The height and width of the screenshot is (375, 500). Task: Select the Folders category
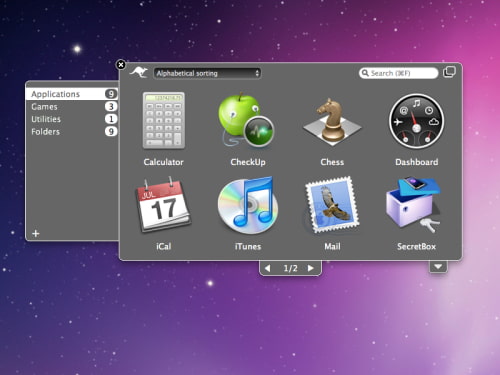[x=72, y=131]
